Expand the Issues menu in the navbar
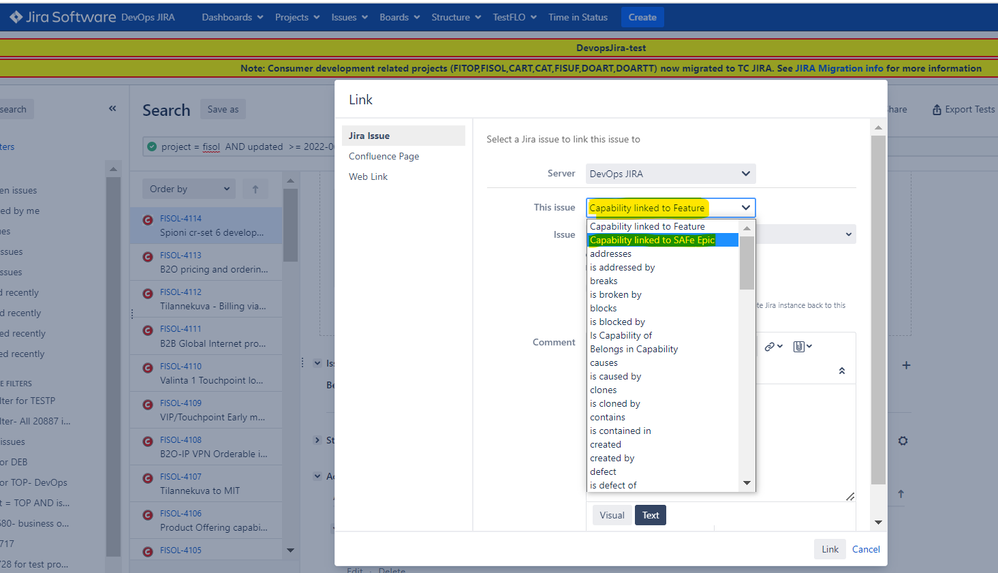Viewport: 998px width, 573px height. point(349,17)
